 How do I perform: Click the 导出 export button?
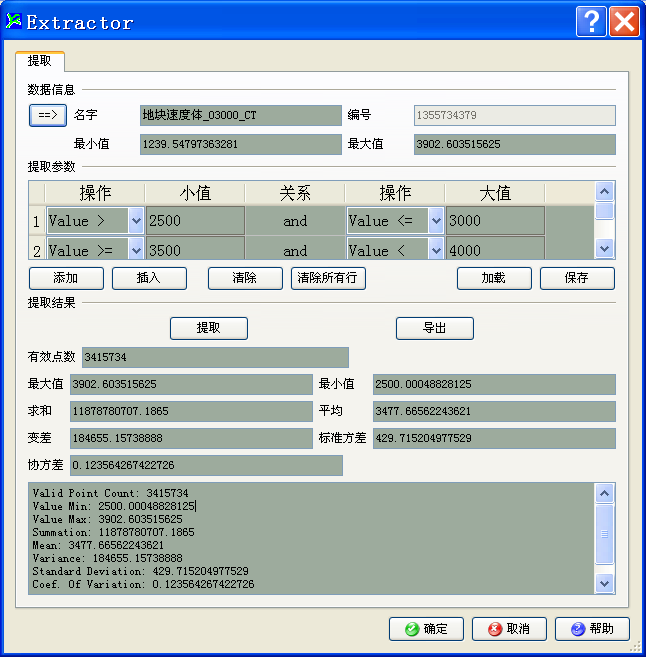click(x=434, y=328)
